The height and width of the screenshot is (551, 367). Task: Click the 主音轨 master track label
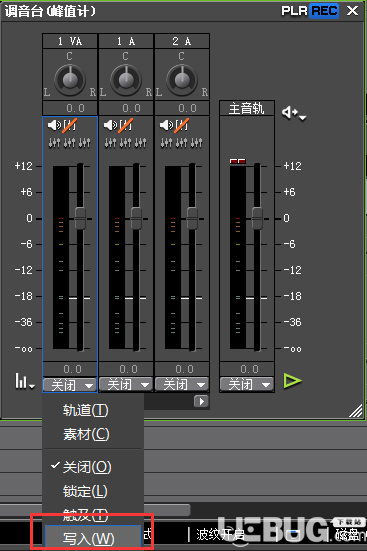point(247,108)
